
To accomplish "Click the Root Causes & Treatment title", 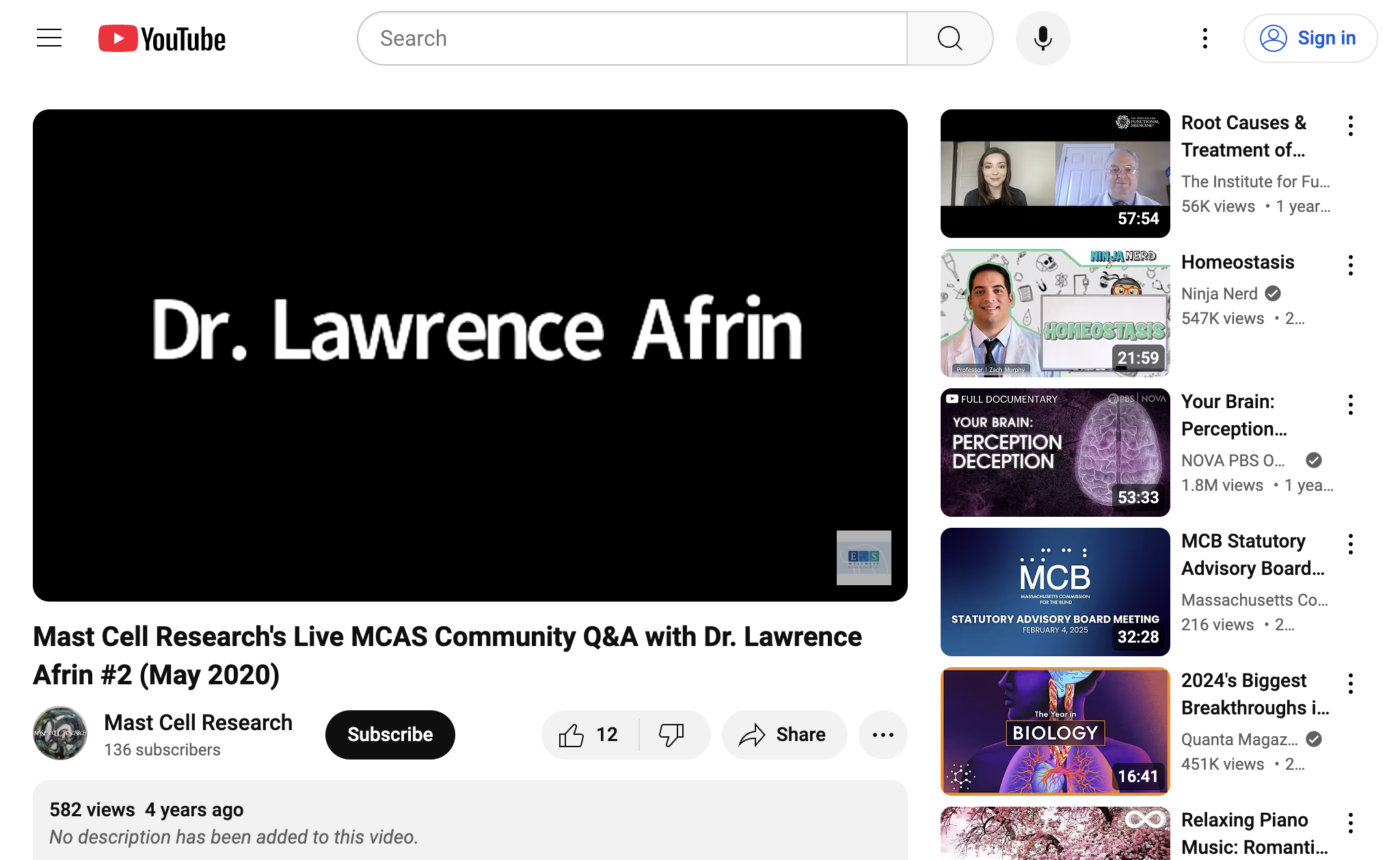I will coord(1243,136).
